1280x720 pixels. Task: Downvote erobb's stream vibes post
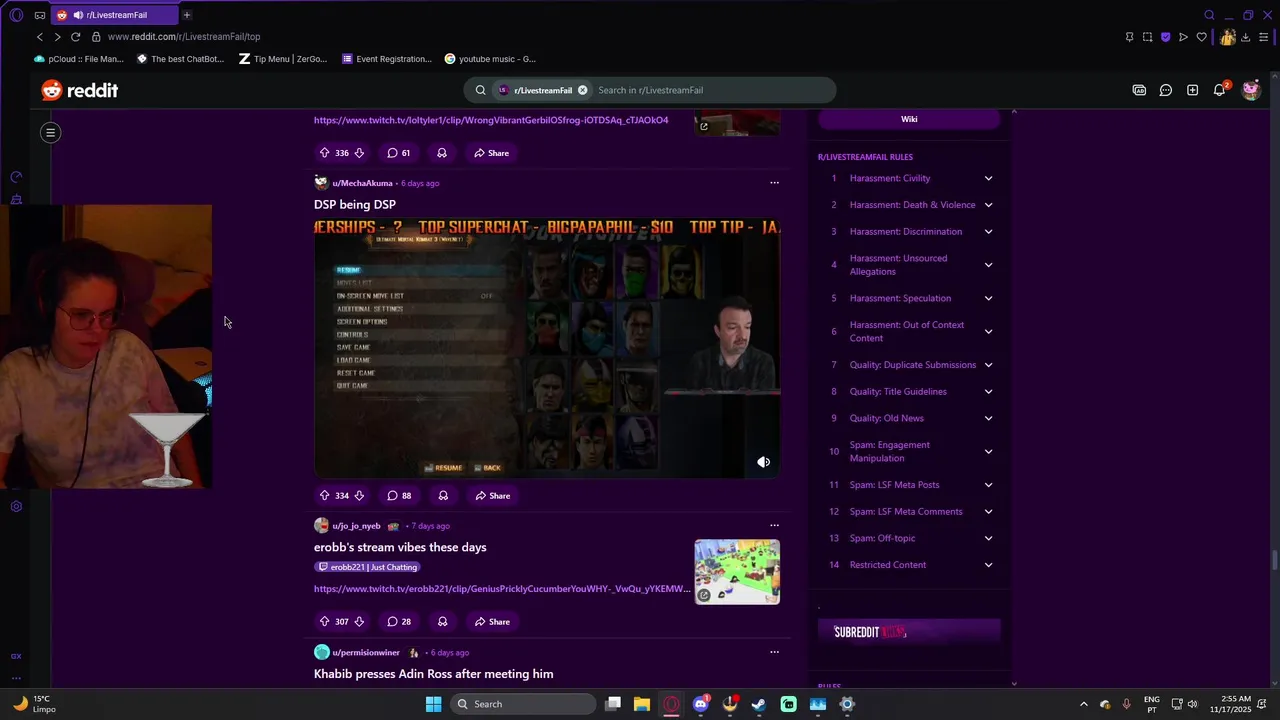(x=359, y=621)
